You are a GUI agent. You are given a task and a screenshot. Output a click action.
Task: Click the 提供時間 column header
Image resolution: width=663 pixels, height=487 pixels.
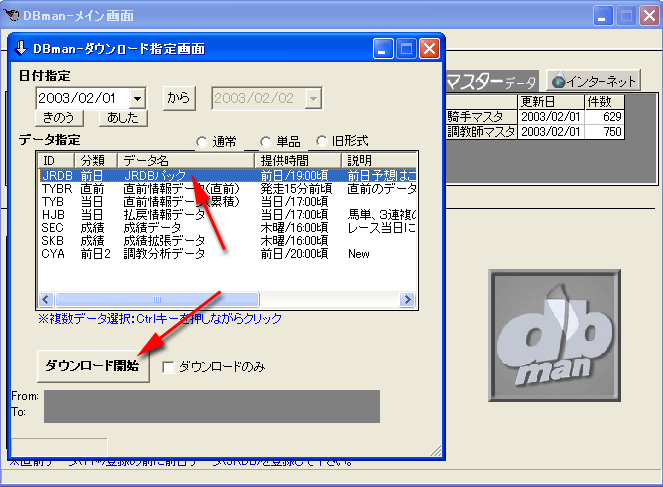click(x=285, y=160)
